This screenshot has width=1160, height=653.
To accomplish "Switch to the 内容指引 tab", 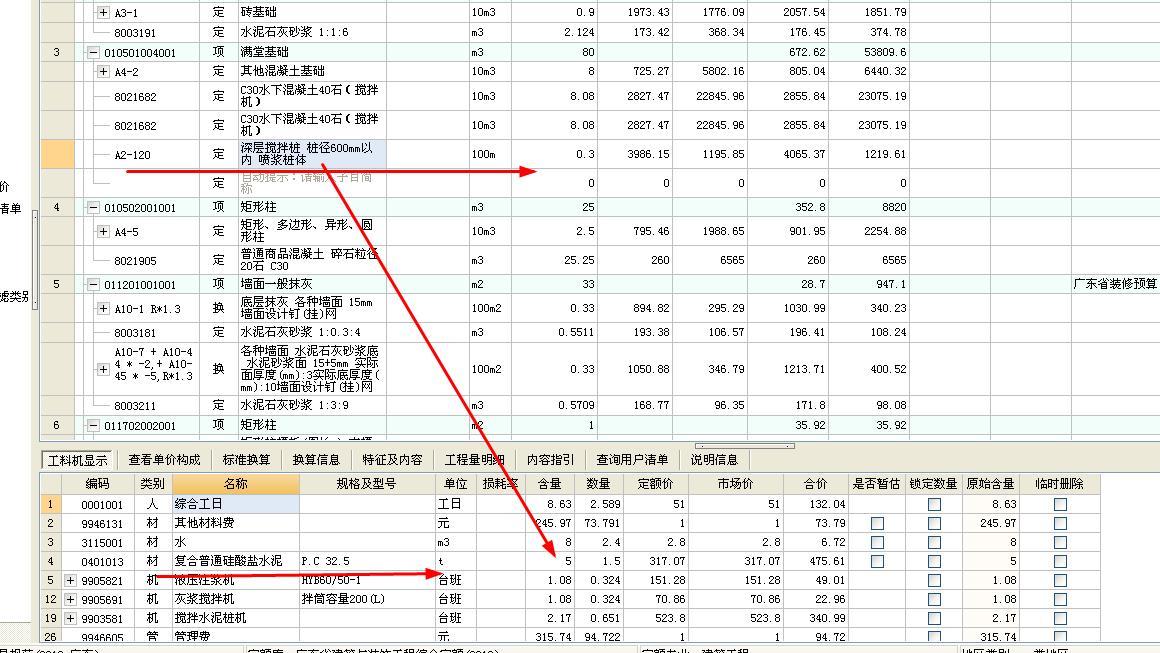I will point(550,460).
